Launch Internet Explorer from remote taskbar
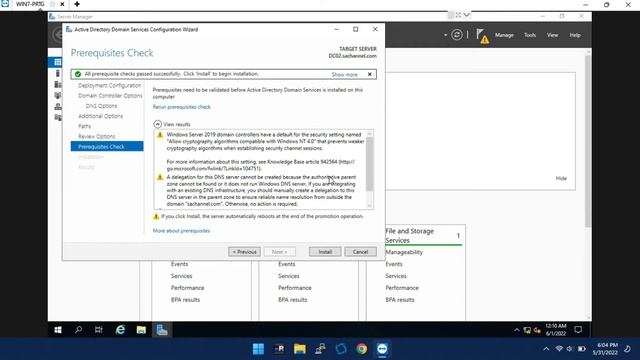The image size is (640, 360). point(120,330)
